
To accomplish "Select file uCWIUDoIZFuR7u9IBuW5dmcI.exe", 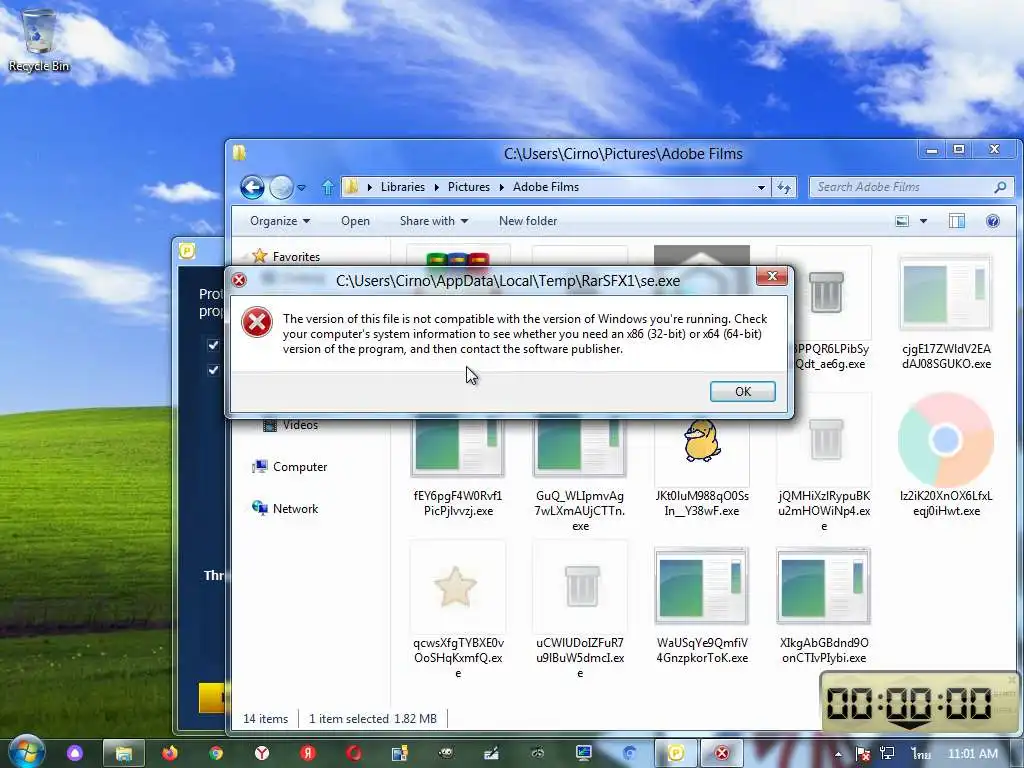I will [x=580, y=611].
